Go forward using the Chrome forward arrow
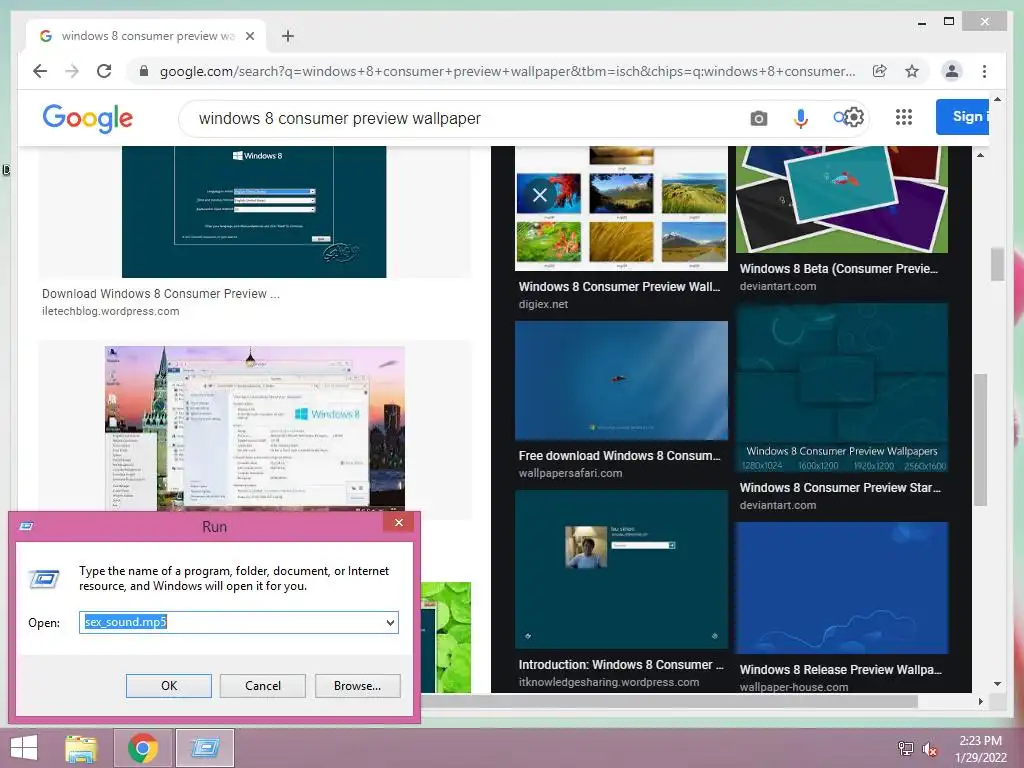This screenshot has width=1024, height=768. [x=72, y=71]
